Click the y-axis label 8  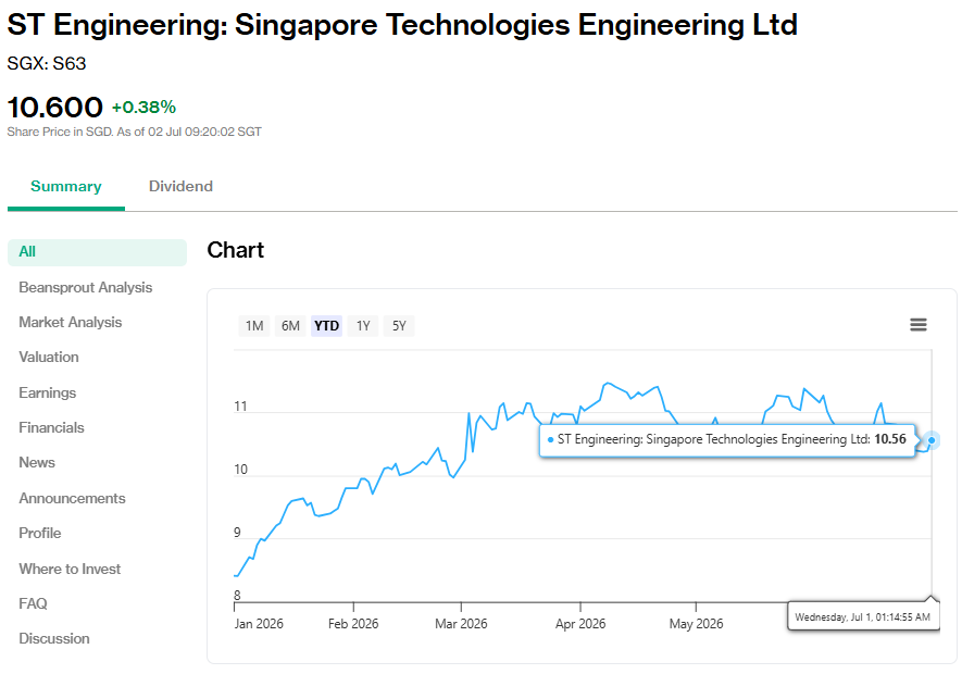[x=237, y=595]
